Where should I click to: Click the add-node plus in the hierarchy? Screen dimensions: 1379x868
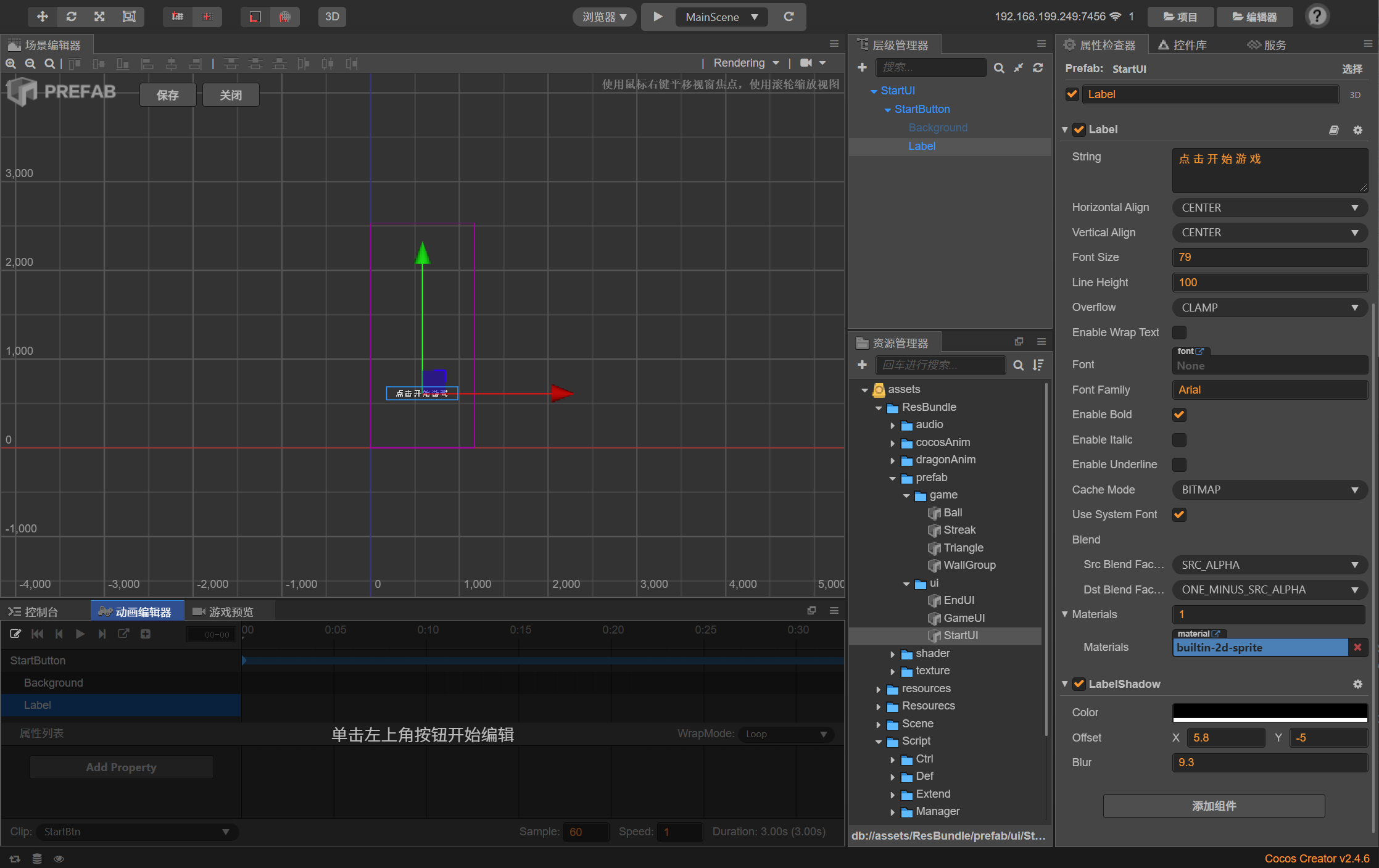click(862, 67)
